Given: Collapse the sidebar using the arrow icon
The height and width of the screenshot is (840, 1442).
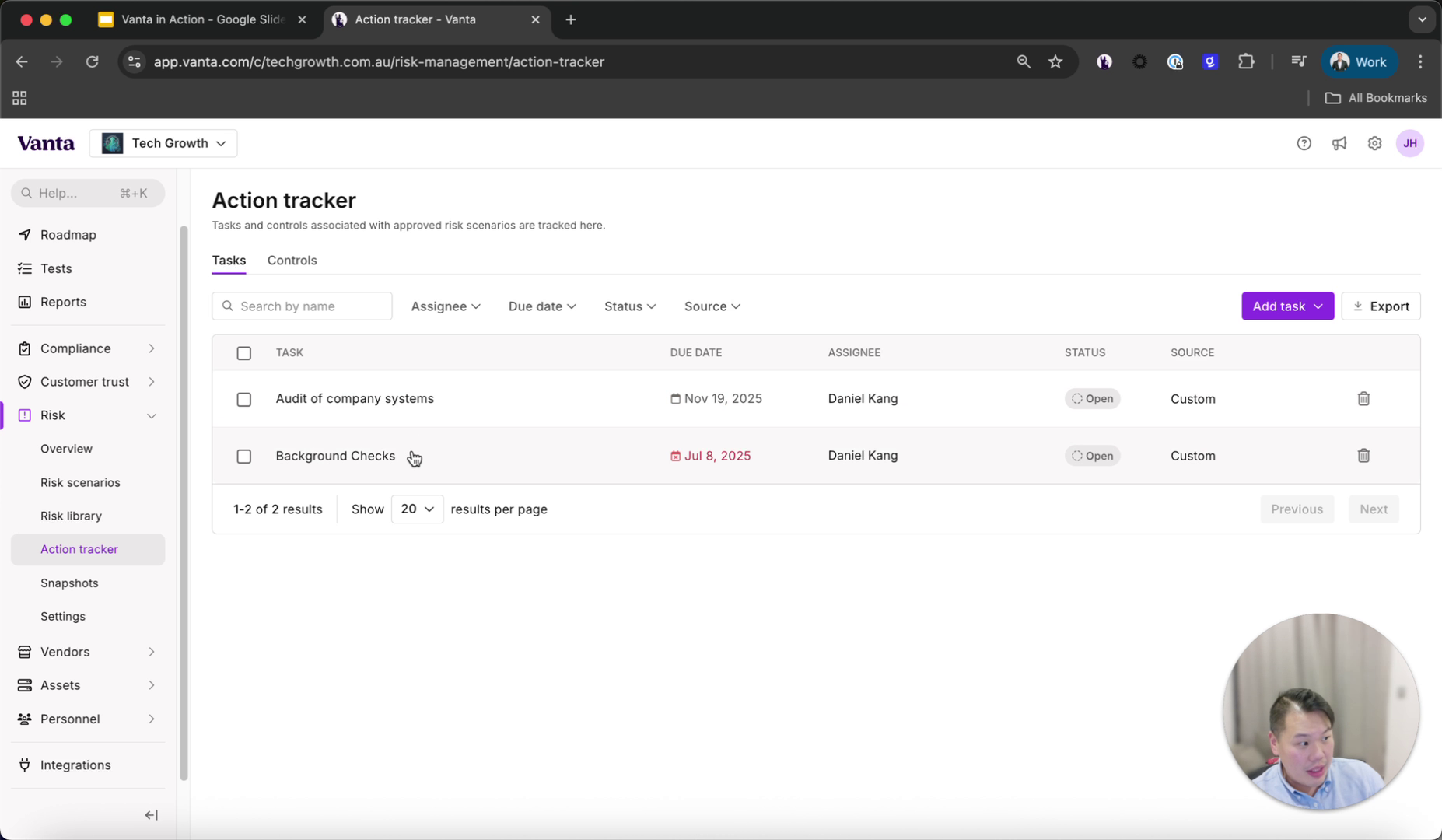Looking at the screenshot, I should coord(151,815).
